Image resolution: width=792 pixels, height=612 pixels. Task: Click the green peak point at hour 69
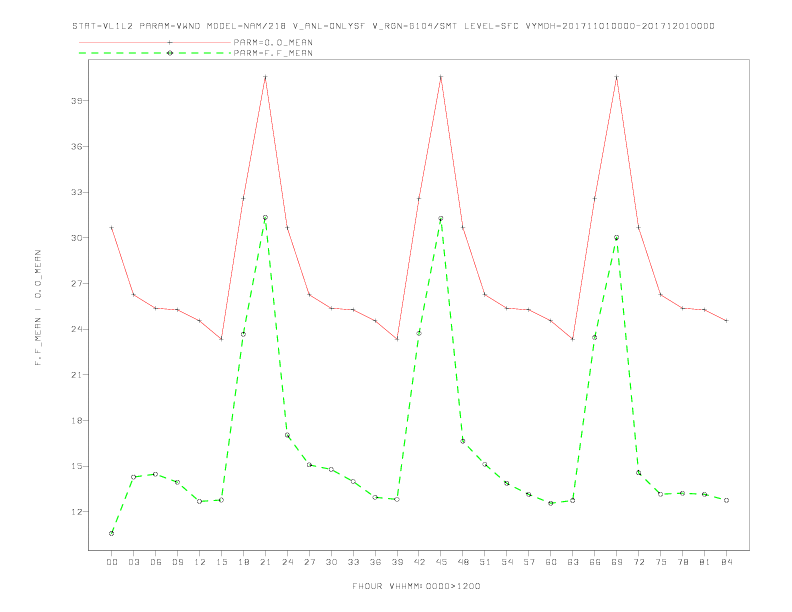pos(617,237)
